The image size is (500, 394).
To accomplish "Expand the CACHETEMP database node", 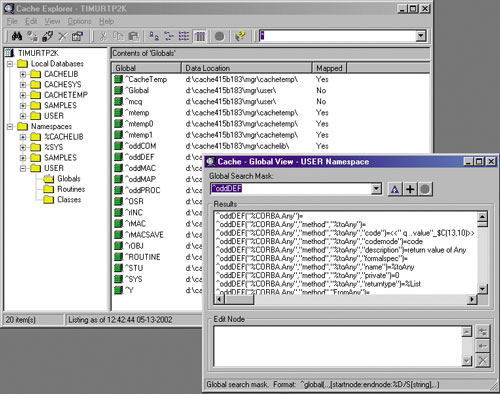I will [x=23, y=95].
